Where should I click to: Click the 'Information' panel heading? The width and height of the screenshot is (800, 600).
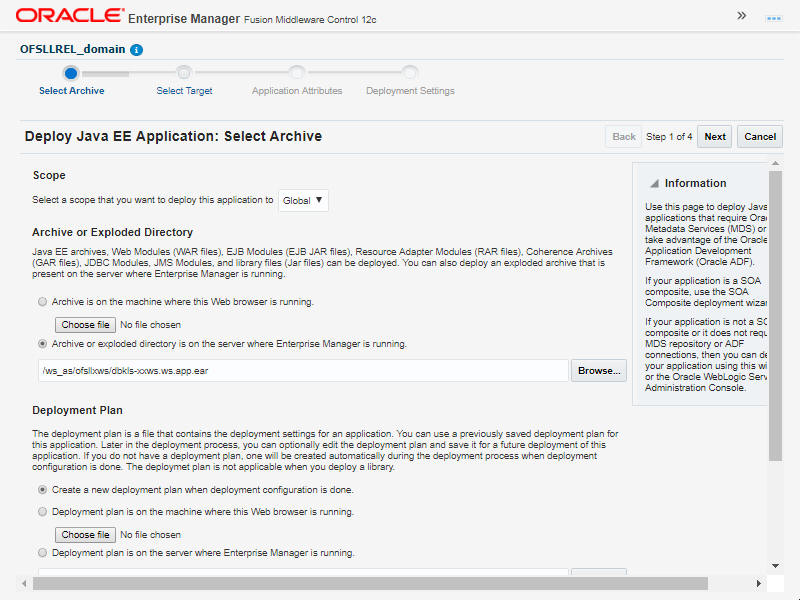695,183
